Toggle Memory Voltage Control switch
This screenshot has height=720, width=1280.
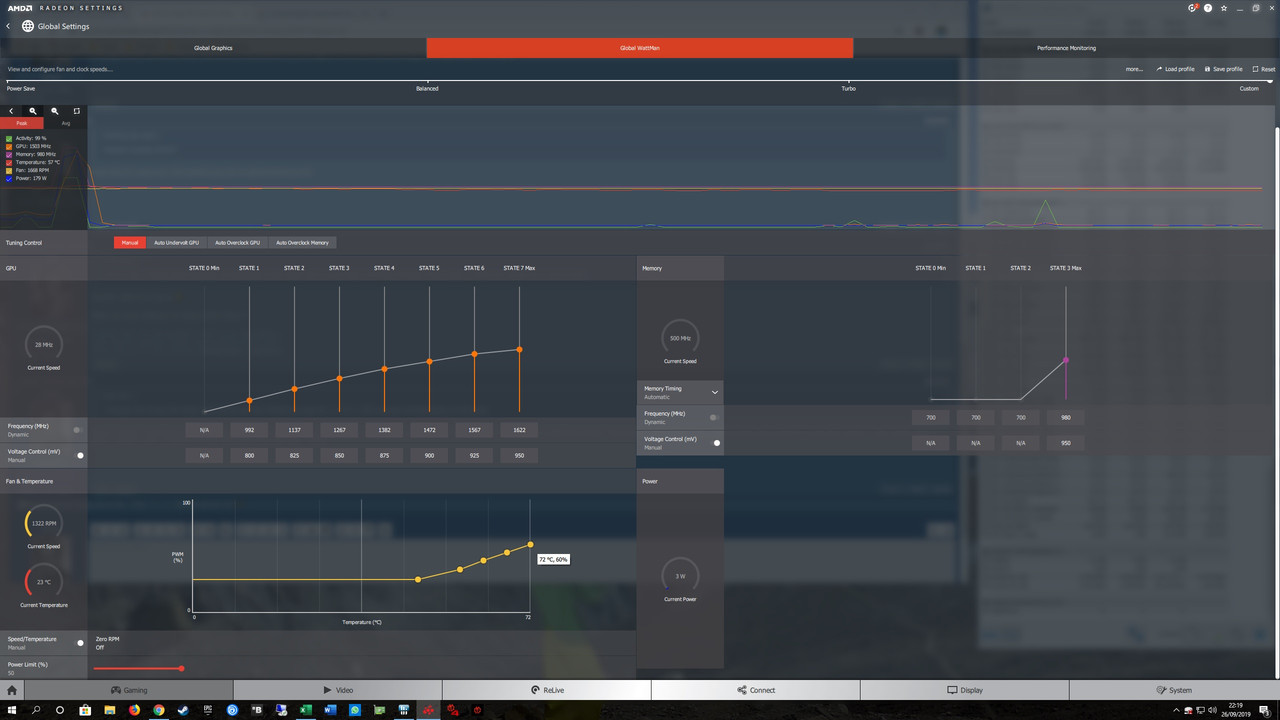715,442
